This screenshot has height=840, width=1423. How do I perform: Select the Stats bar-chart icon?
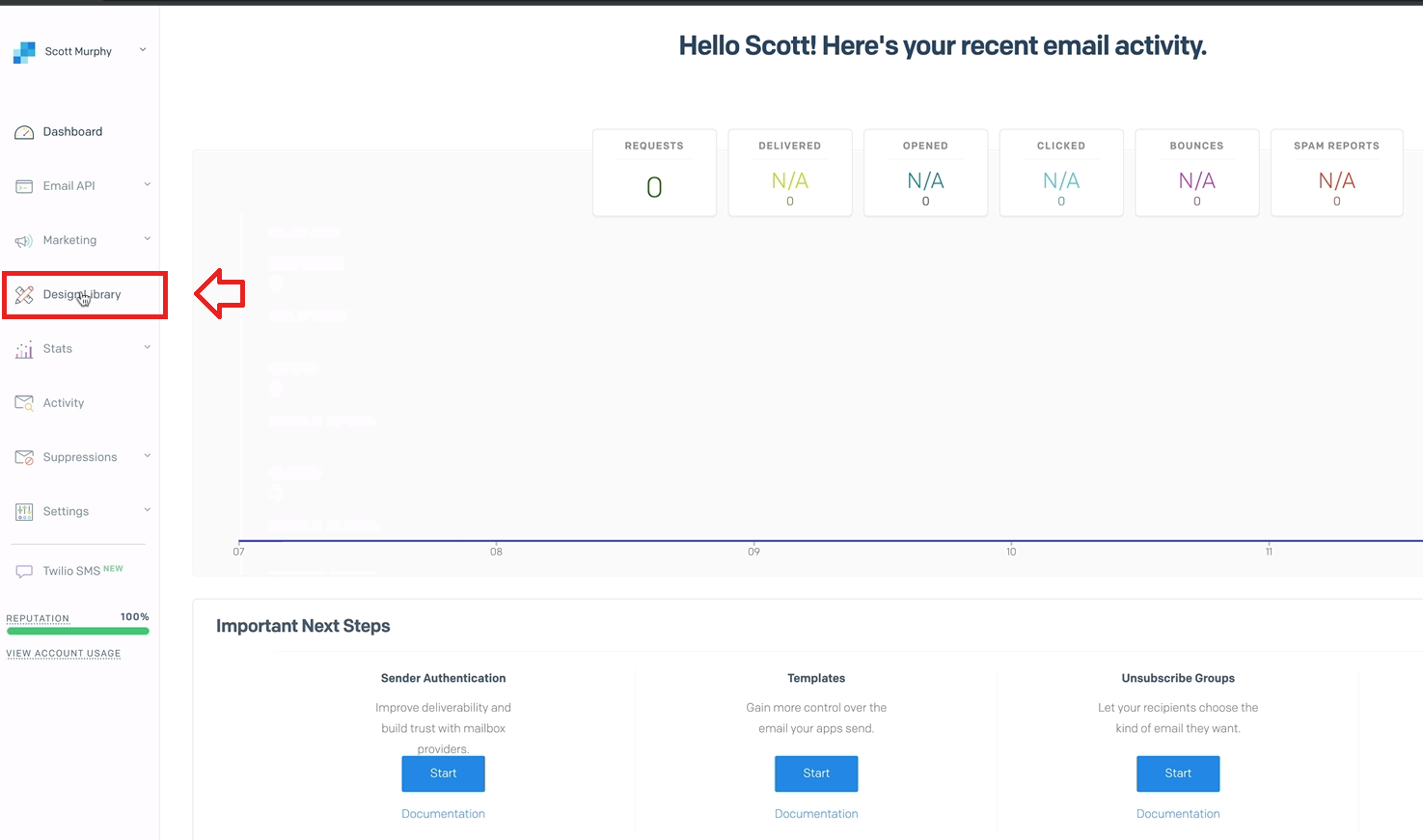pos(24,348)
